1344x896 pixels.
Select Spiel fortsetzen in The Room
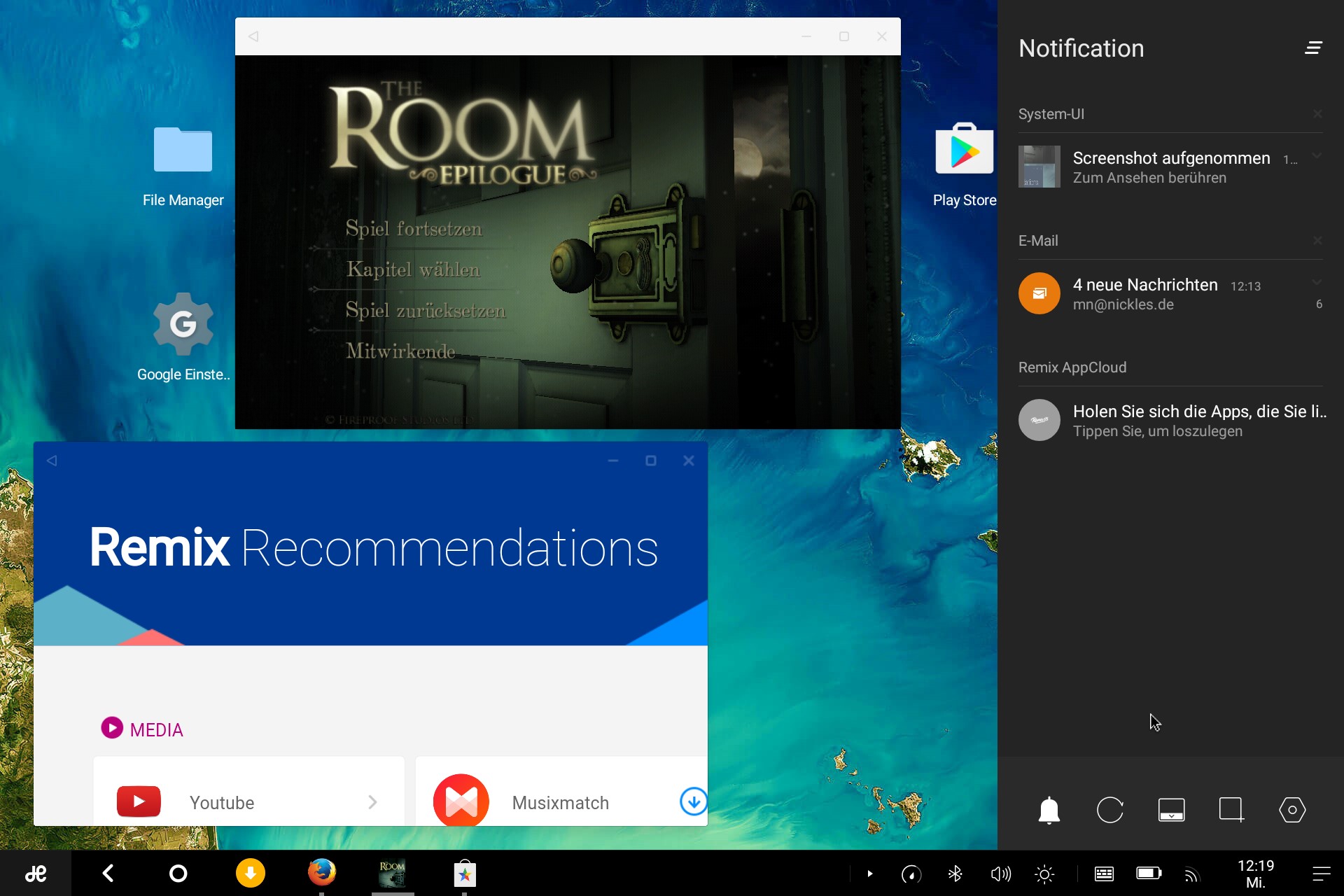click(414, 229)
